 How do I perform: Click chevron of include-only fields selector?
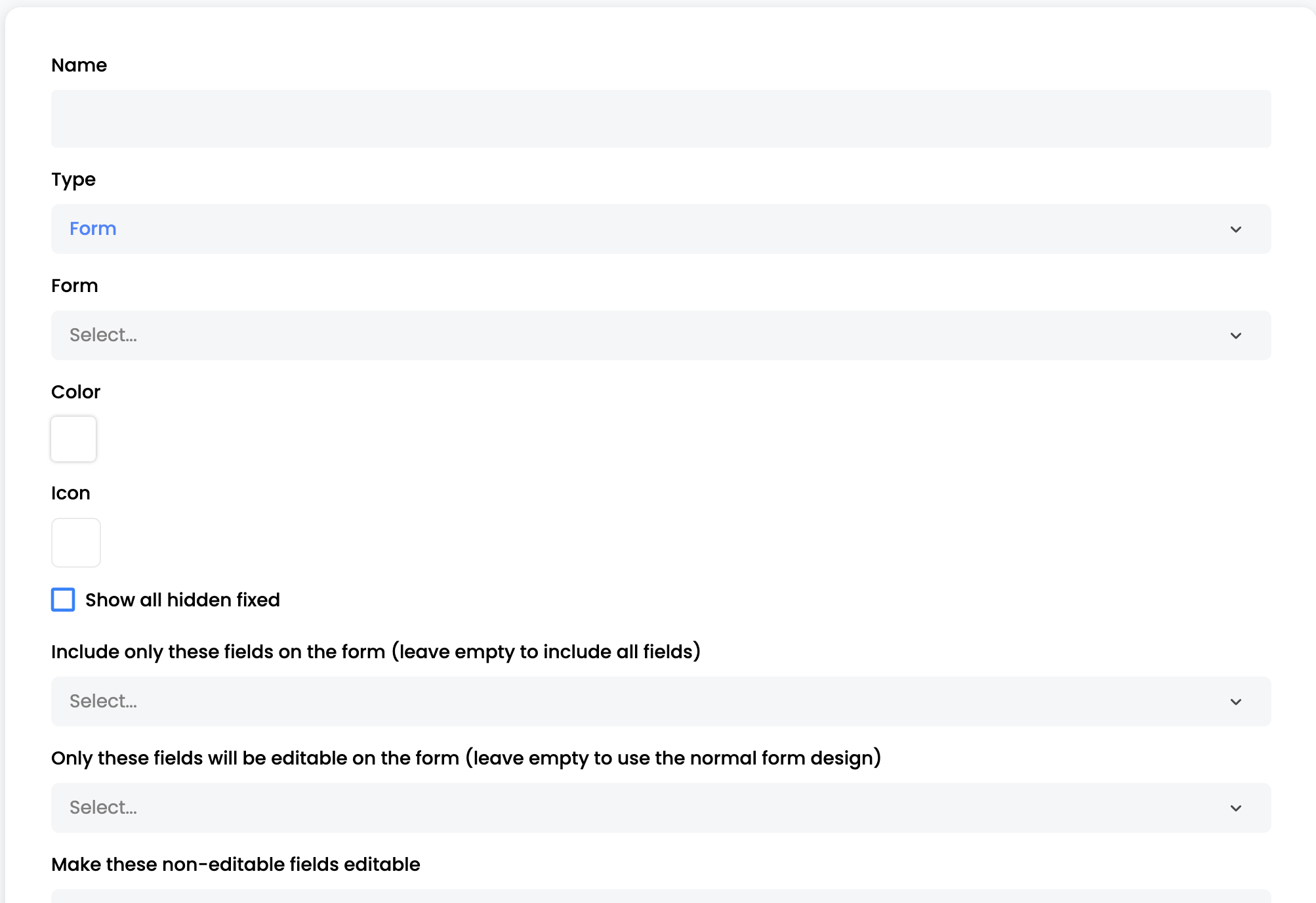1235,702
